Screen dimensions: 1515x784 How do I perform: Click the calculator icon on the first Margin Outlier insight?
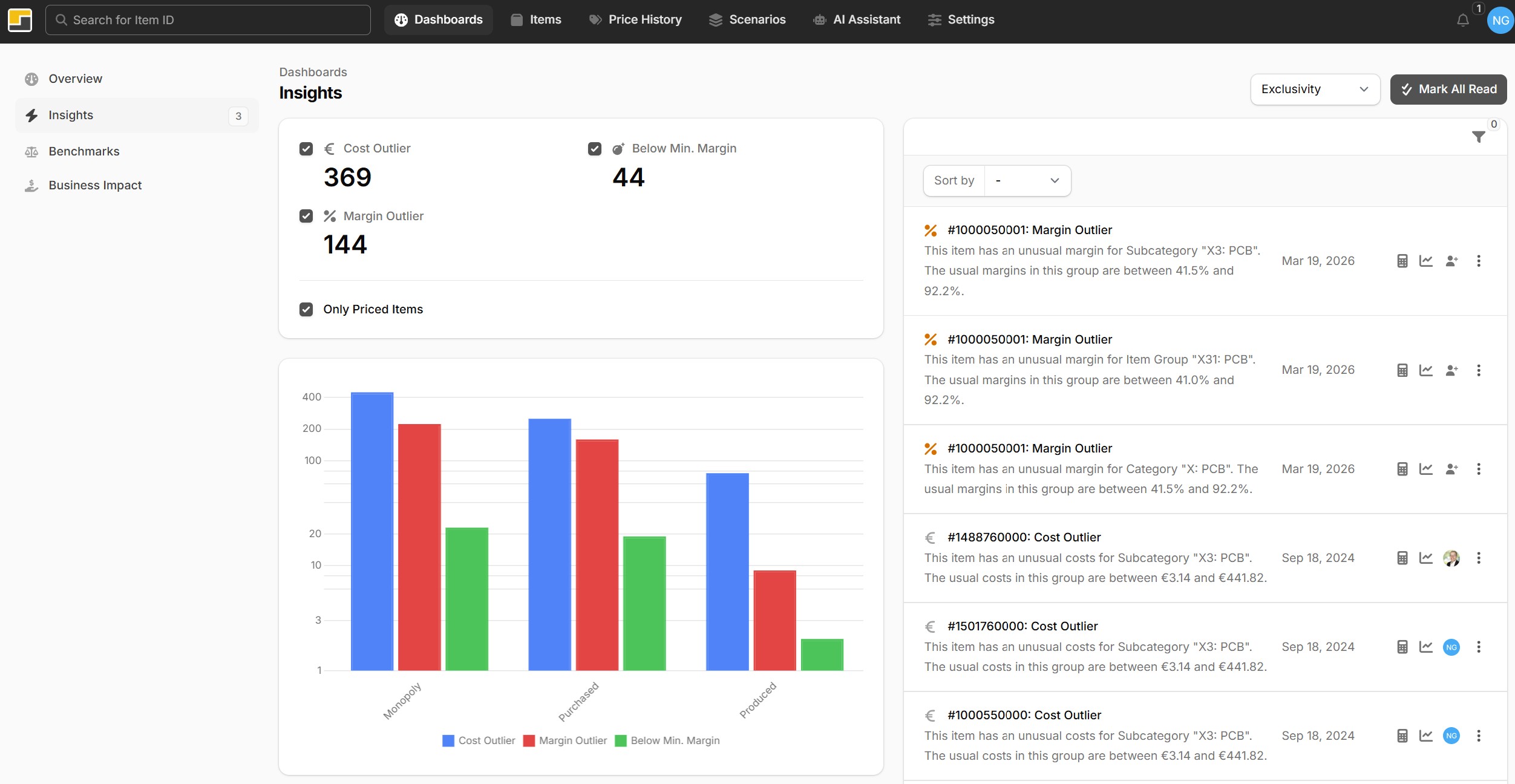click(1402, 260)
